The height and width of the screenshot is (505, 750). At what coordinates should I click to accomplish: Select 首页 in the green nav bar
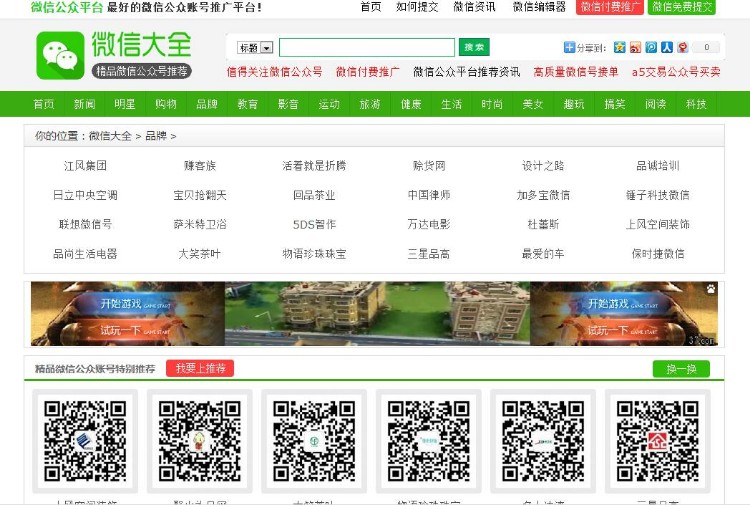tap(44, 104)
